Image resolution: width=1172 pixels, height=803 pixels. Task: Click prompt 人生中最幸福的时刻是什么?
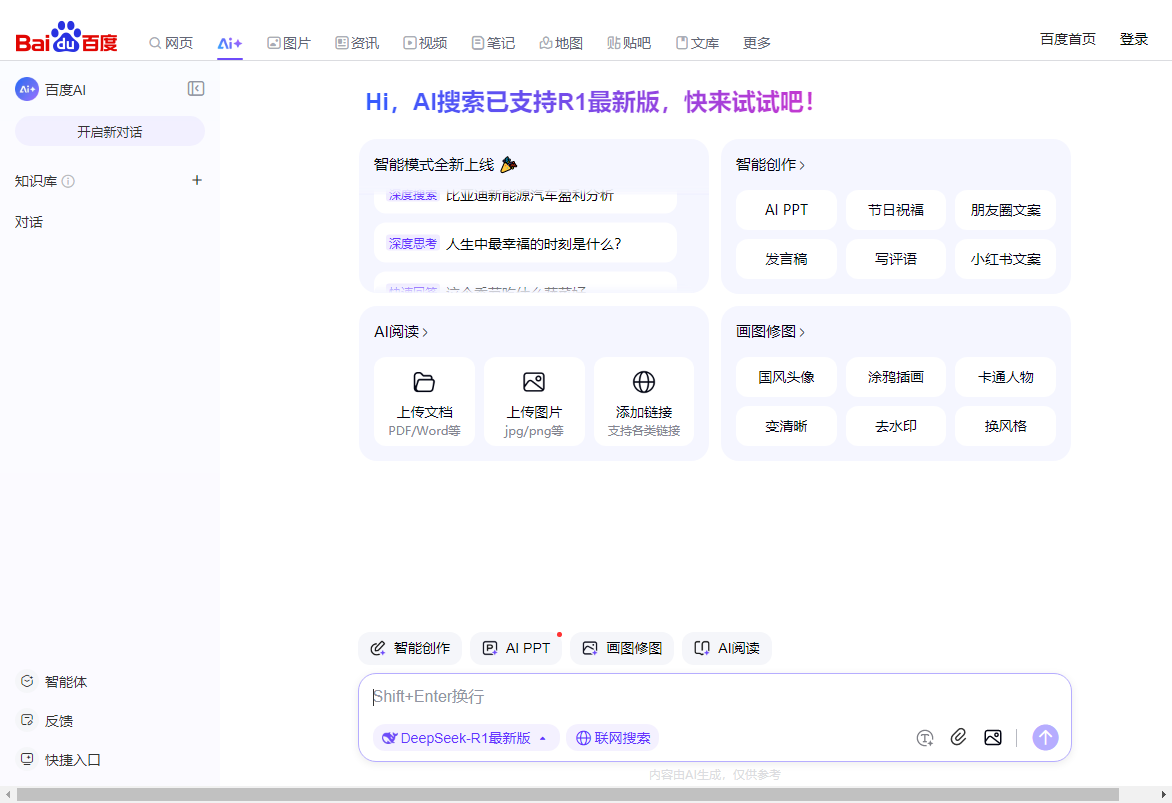525,244
